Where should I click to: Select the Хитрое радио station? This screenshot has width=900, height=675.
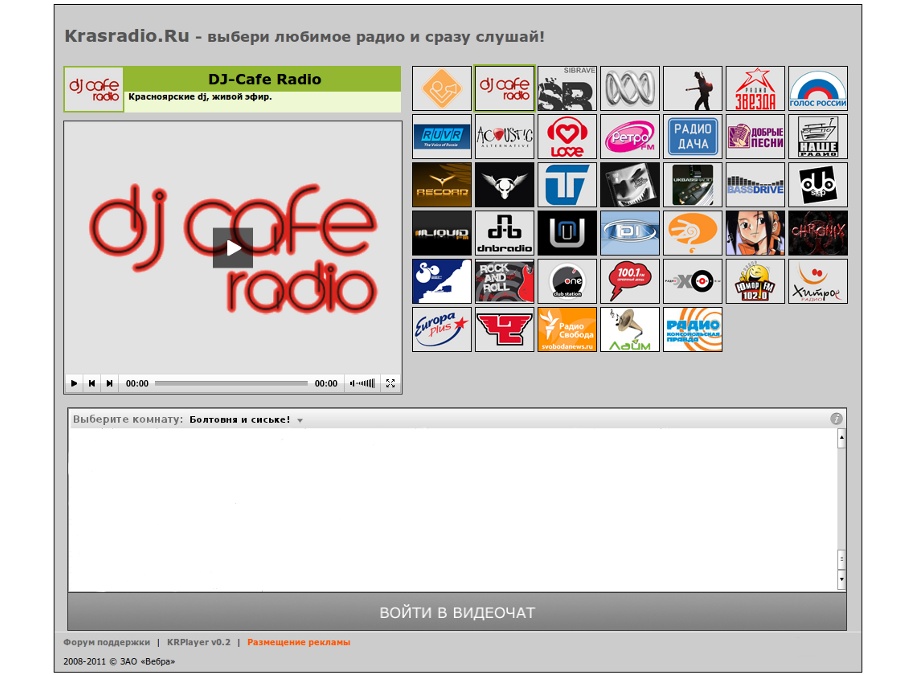click(x=818, y=281)
